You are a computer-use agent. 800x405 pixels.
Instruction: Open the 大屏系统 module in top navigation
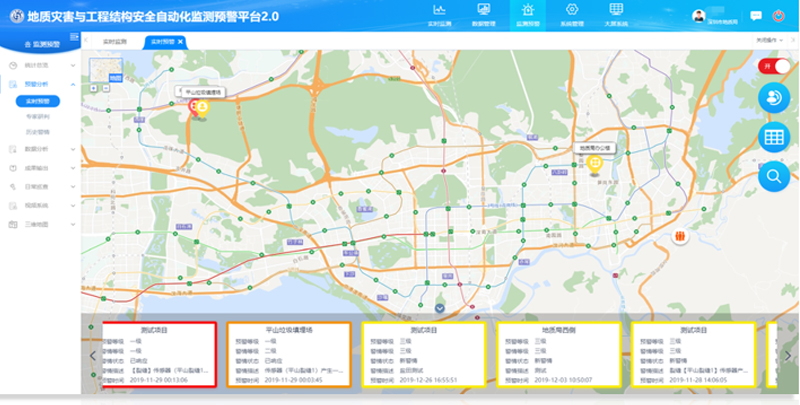pos(617,14)
